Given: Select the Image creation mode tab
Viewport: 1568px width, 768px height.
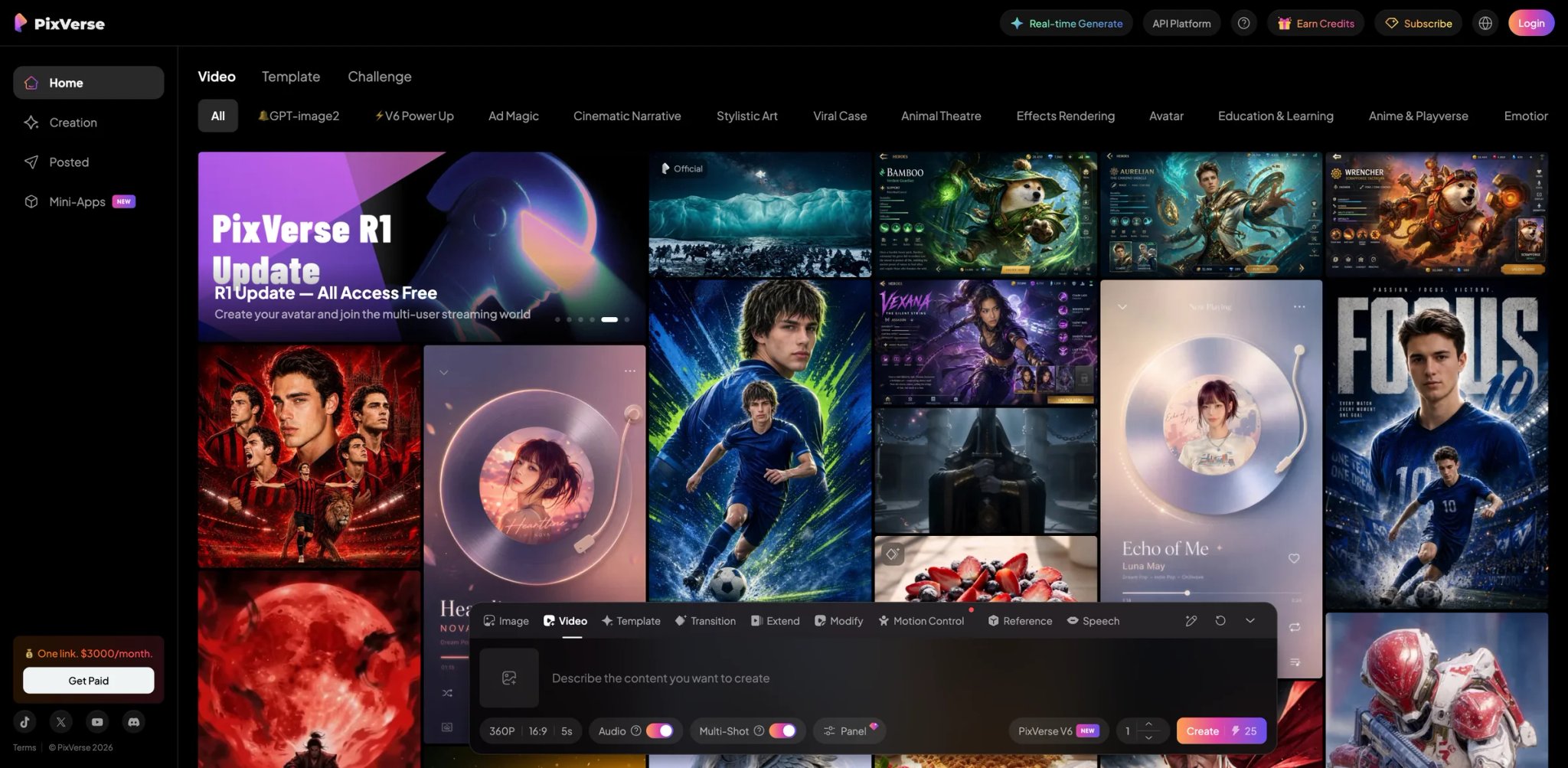Looking at the screenshot, I should pyautogui.click(x=506, y=621).
